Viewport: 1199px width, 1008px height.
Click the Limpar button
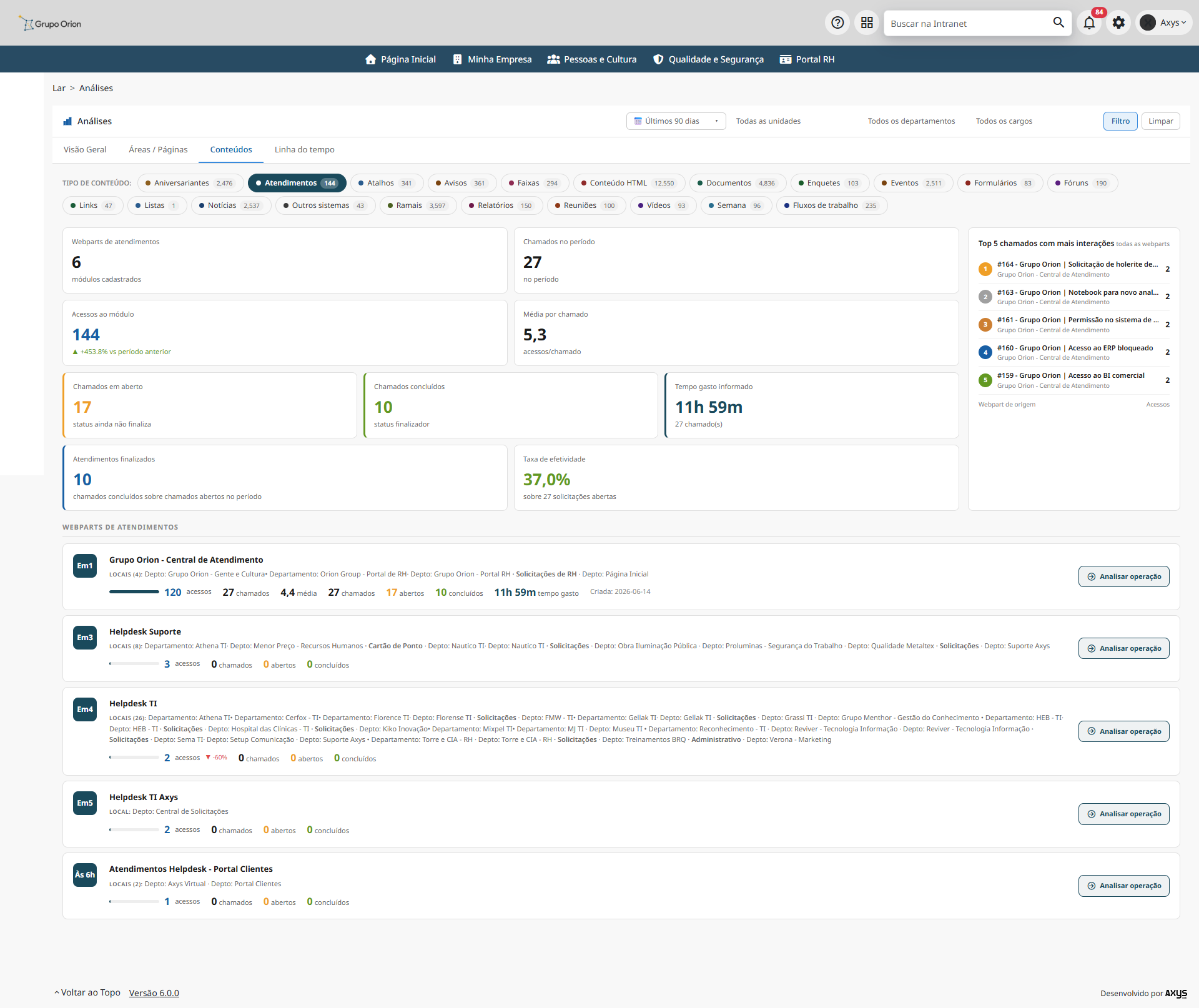(x=1160, y=121)
